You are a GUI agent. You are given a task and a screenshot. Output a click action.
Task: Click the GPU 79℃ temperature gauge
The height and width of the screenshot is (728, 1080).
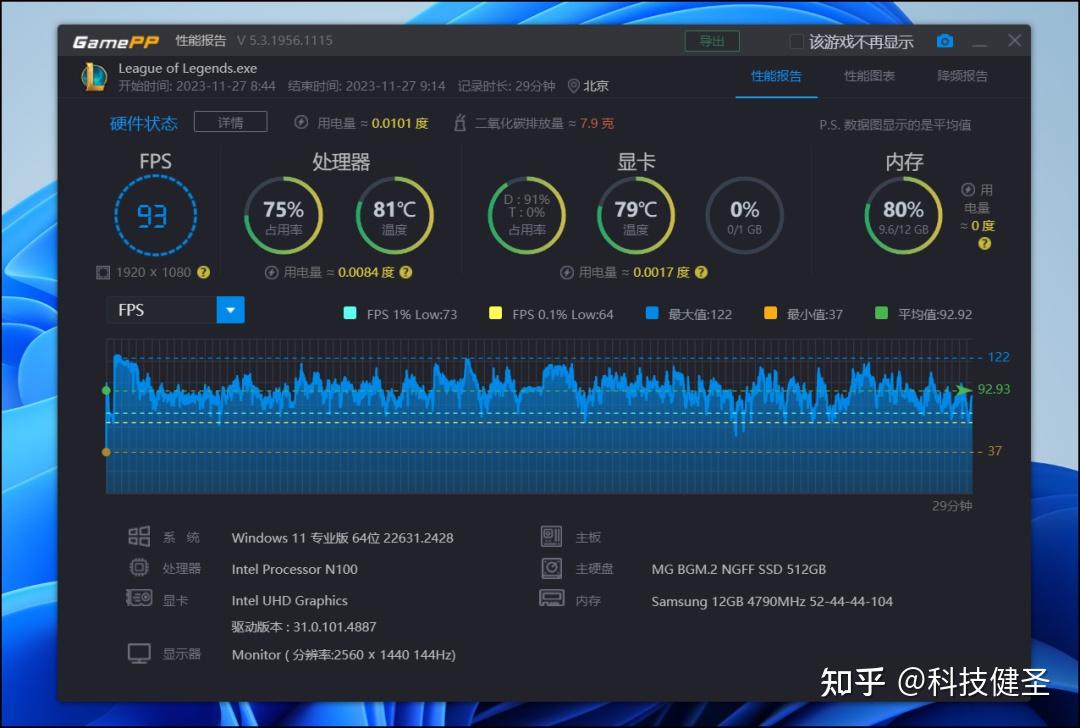coord(636,216)
